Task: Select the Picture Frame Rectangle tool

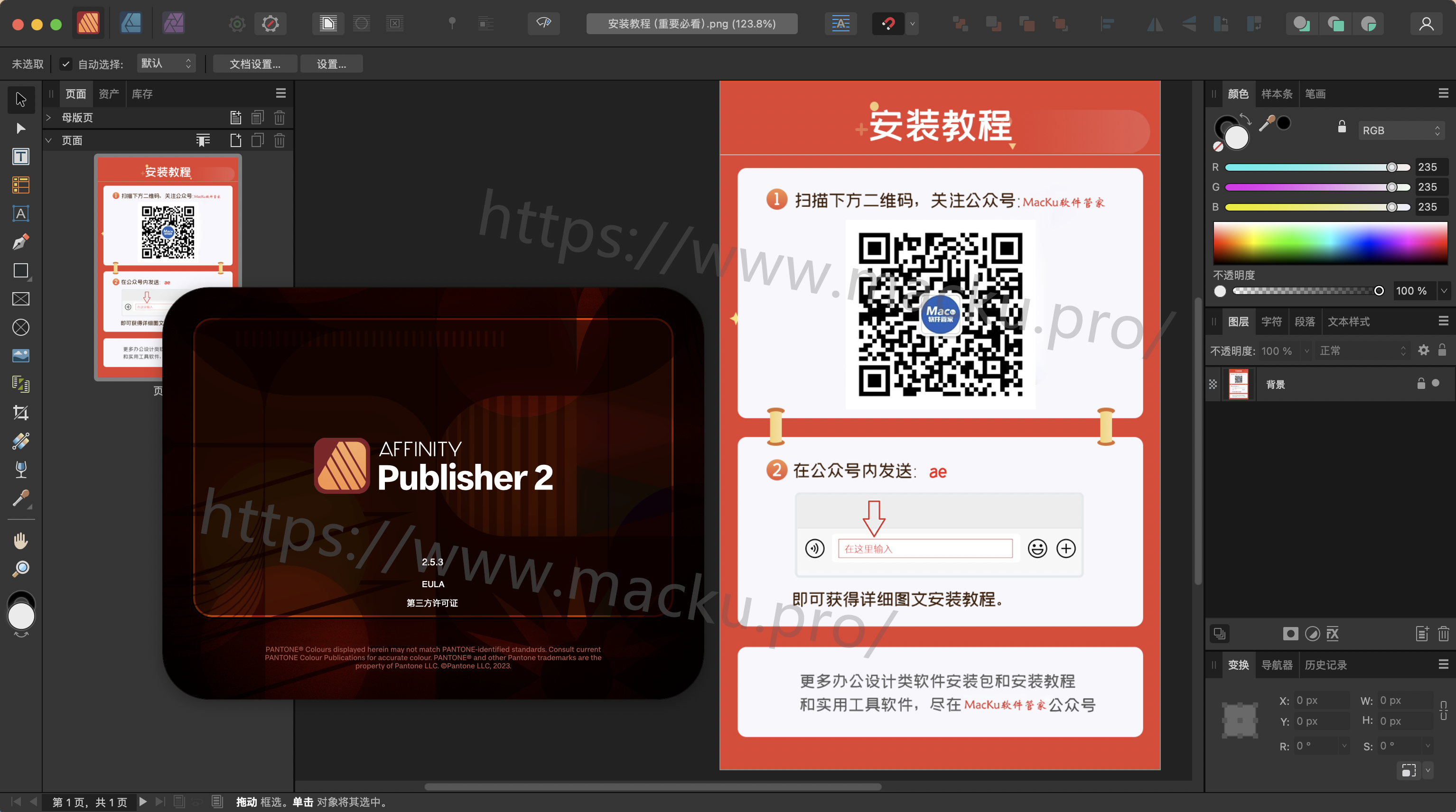Action: pyautogui.click(x=21, y=299)
